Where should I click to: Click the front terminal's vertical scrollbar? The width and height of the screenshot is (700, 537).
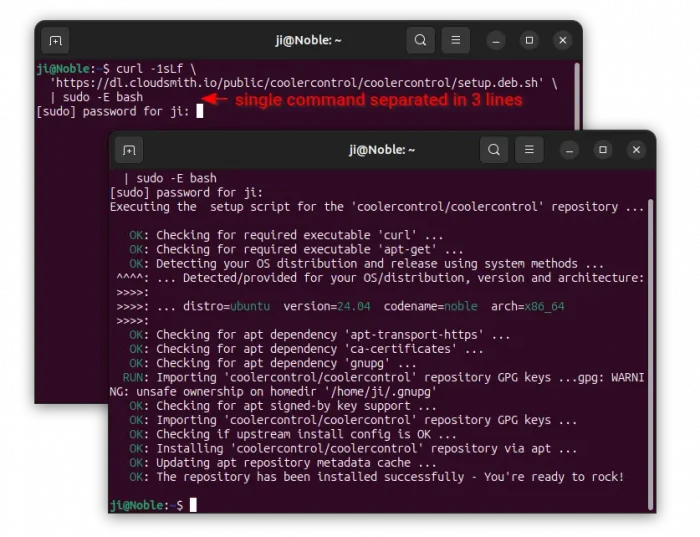pyautogui.click(x=650, y=355)
